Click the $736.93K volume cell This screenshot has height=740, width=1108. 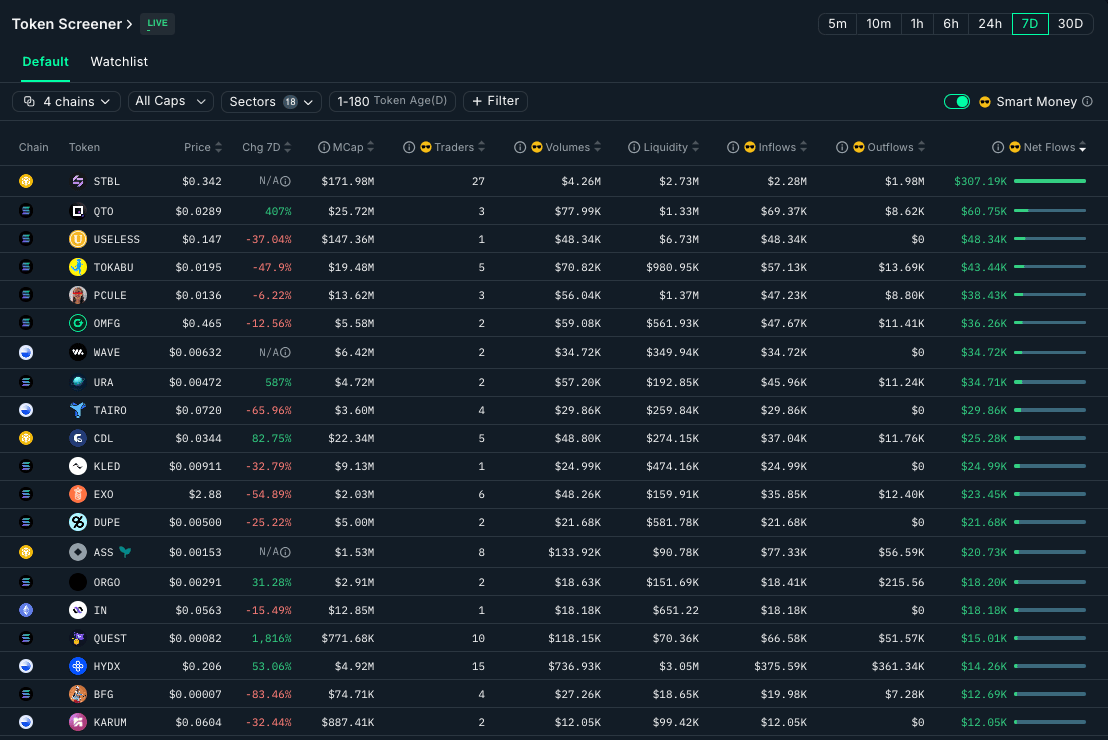[x=574, y=666]
